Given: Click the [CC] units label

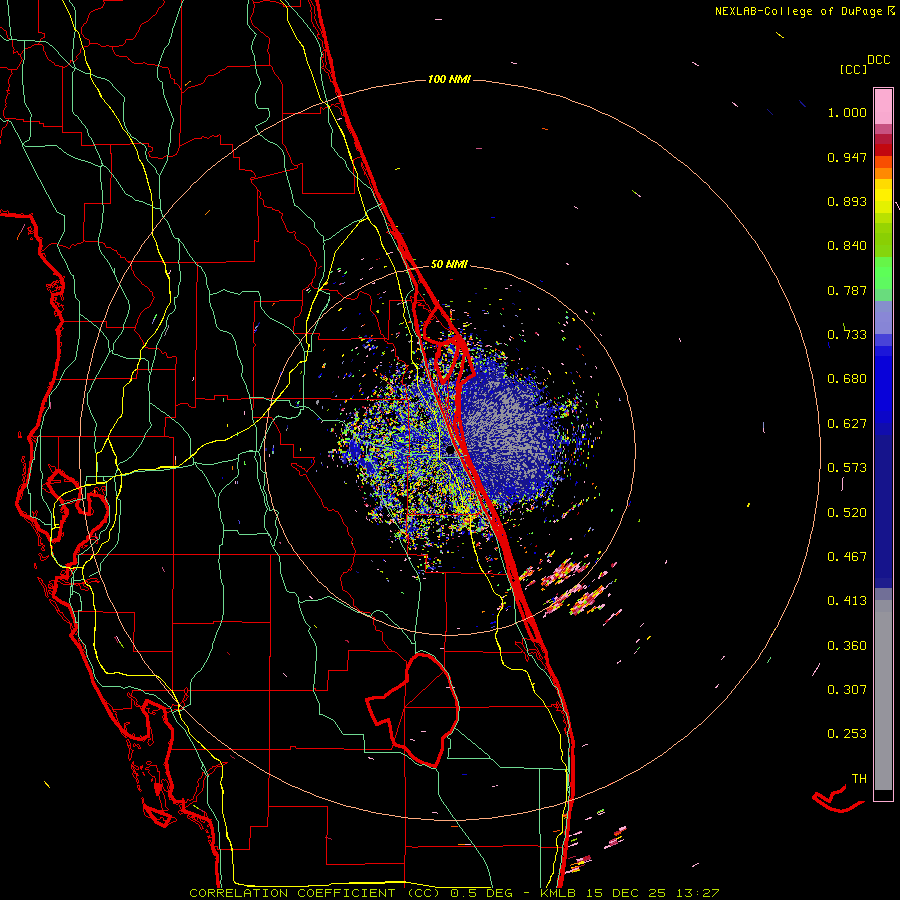Looking at the screenshot, I should [853, 69].
